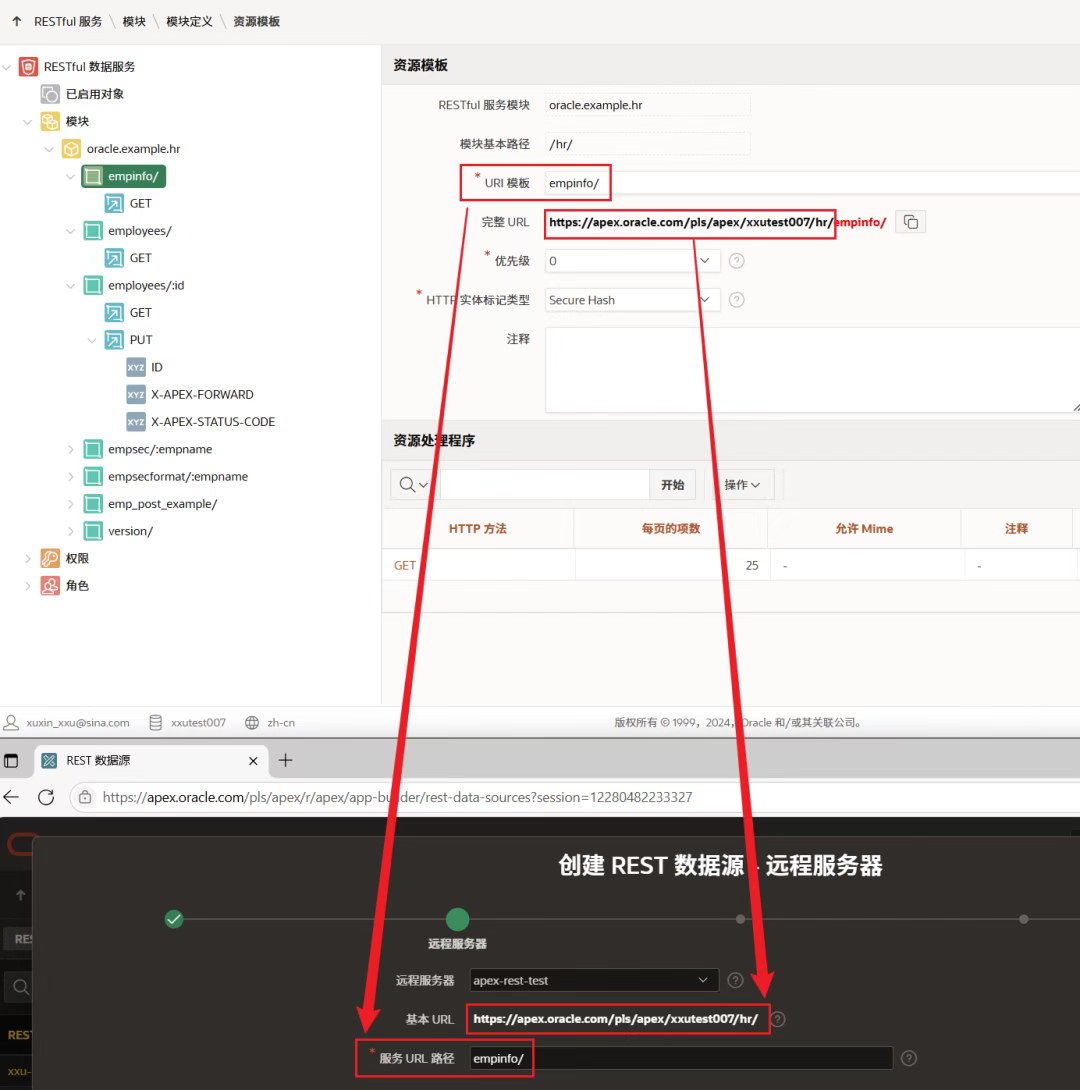
Task: Go back in the browser
Action: (x=11, y=797)
